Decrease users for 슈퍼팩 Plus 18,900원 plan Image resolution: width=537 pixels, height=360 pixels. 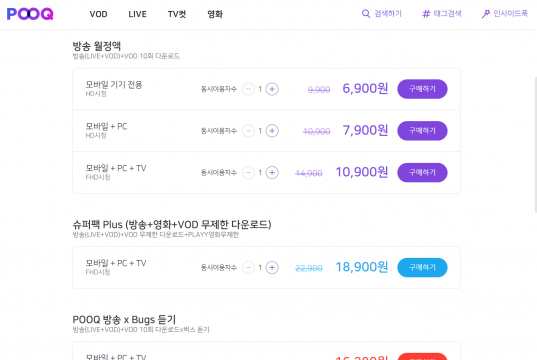(248, 268)
